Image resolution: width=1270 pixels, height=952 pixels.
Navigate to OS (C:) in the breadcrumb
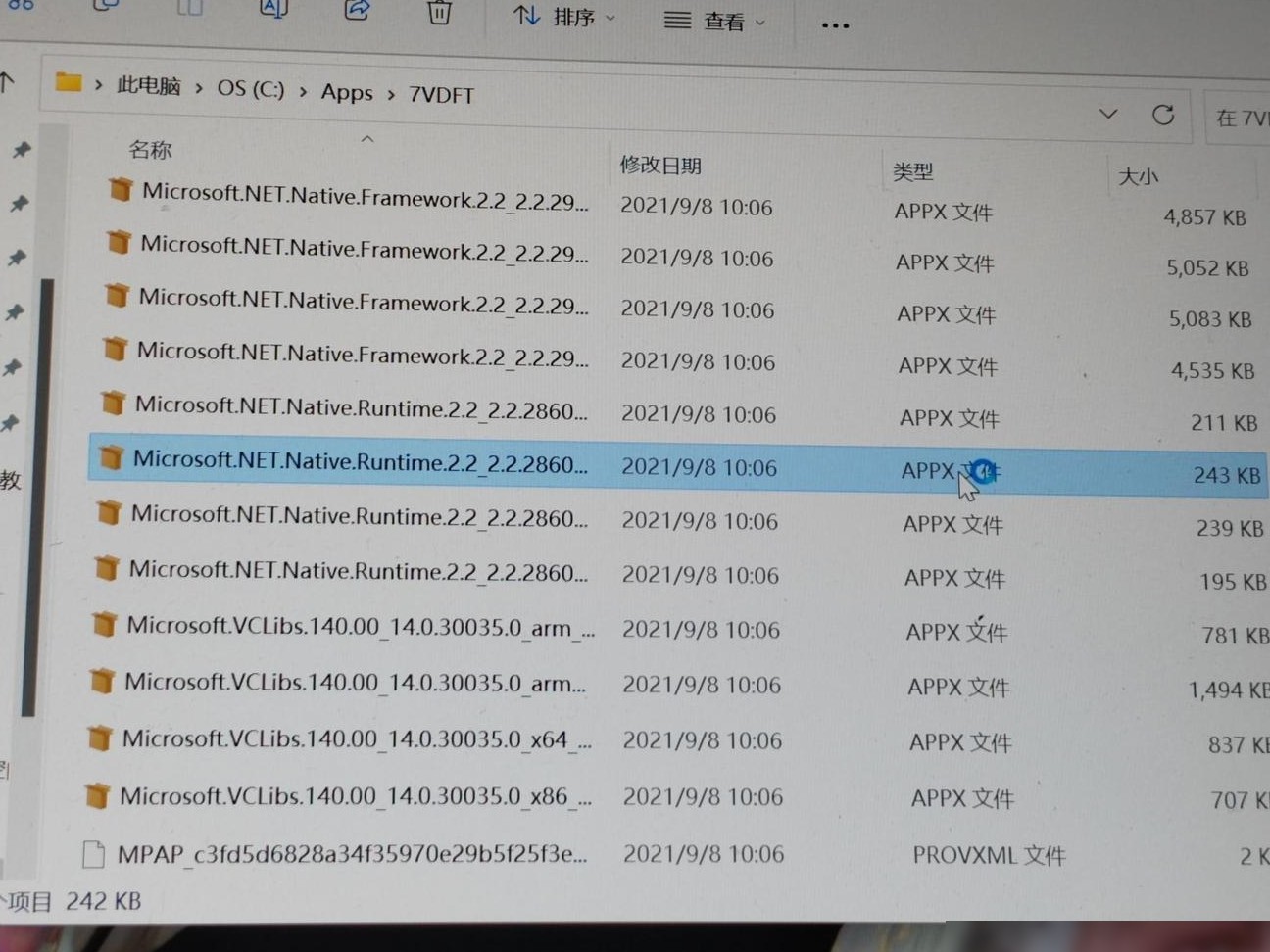point(251,89)
